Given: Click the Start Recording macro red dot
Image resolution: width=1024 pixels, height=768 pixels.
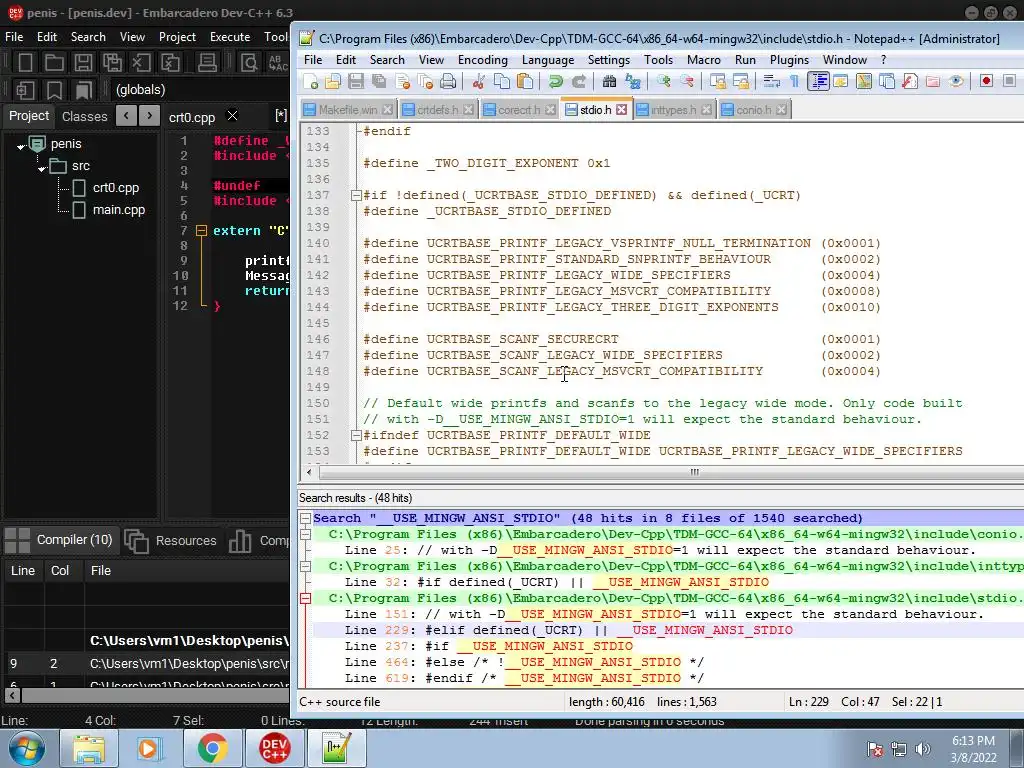Looking at the screenshot, I should tap(986, 81).
